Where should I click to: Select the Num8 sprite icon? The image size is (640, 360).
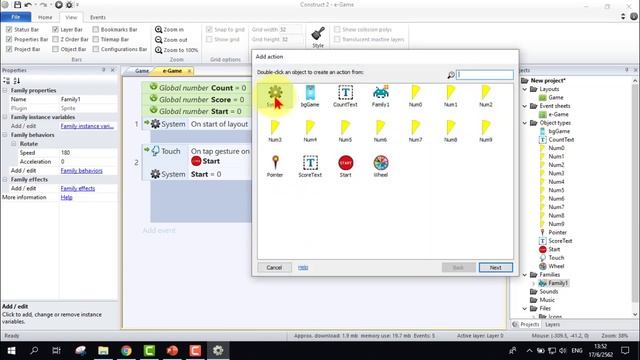pos(451,131)
